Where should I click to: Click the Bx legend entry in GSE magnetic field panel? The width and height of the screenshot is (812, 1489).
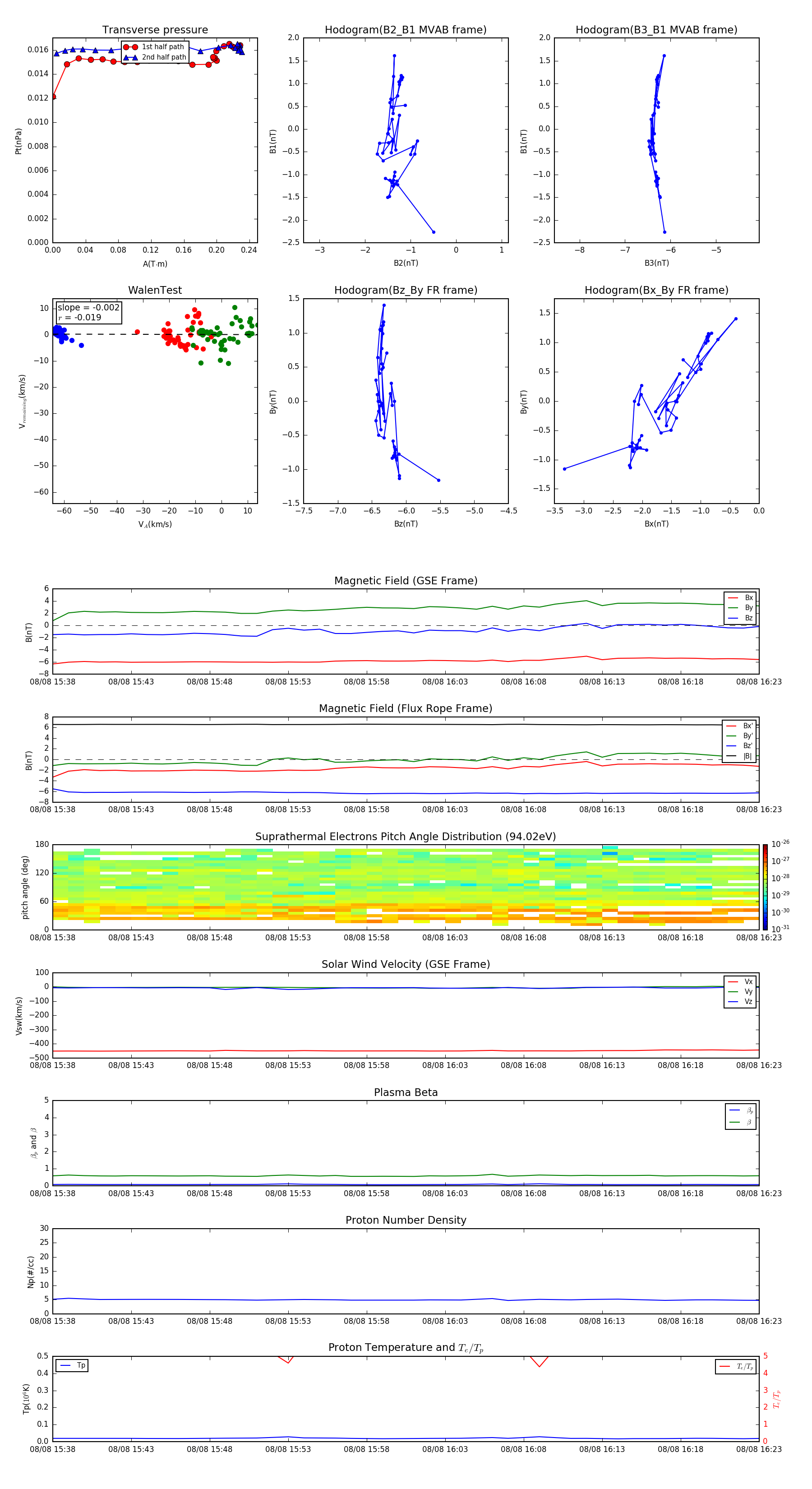(x=740, y=598)
